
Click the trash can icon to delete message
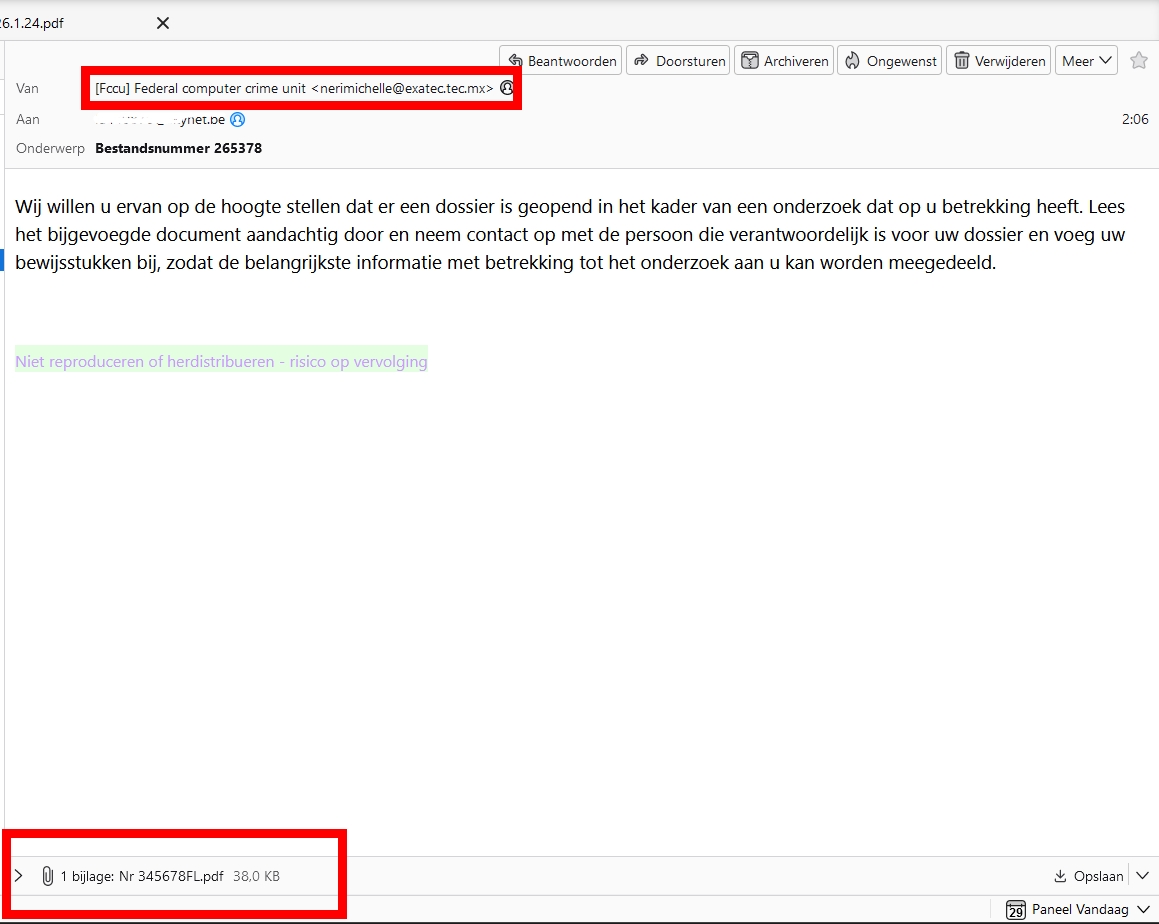(x=962, y=61)
